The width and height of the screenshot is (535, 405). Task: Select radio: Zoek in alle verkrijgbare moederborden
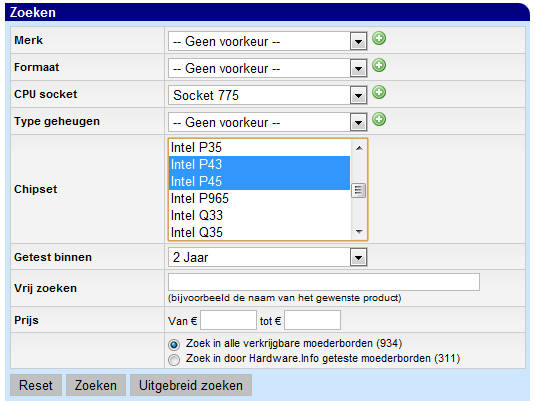tap(174, 345)
